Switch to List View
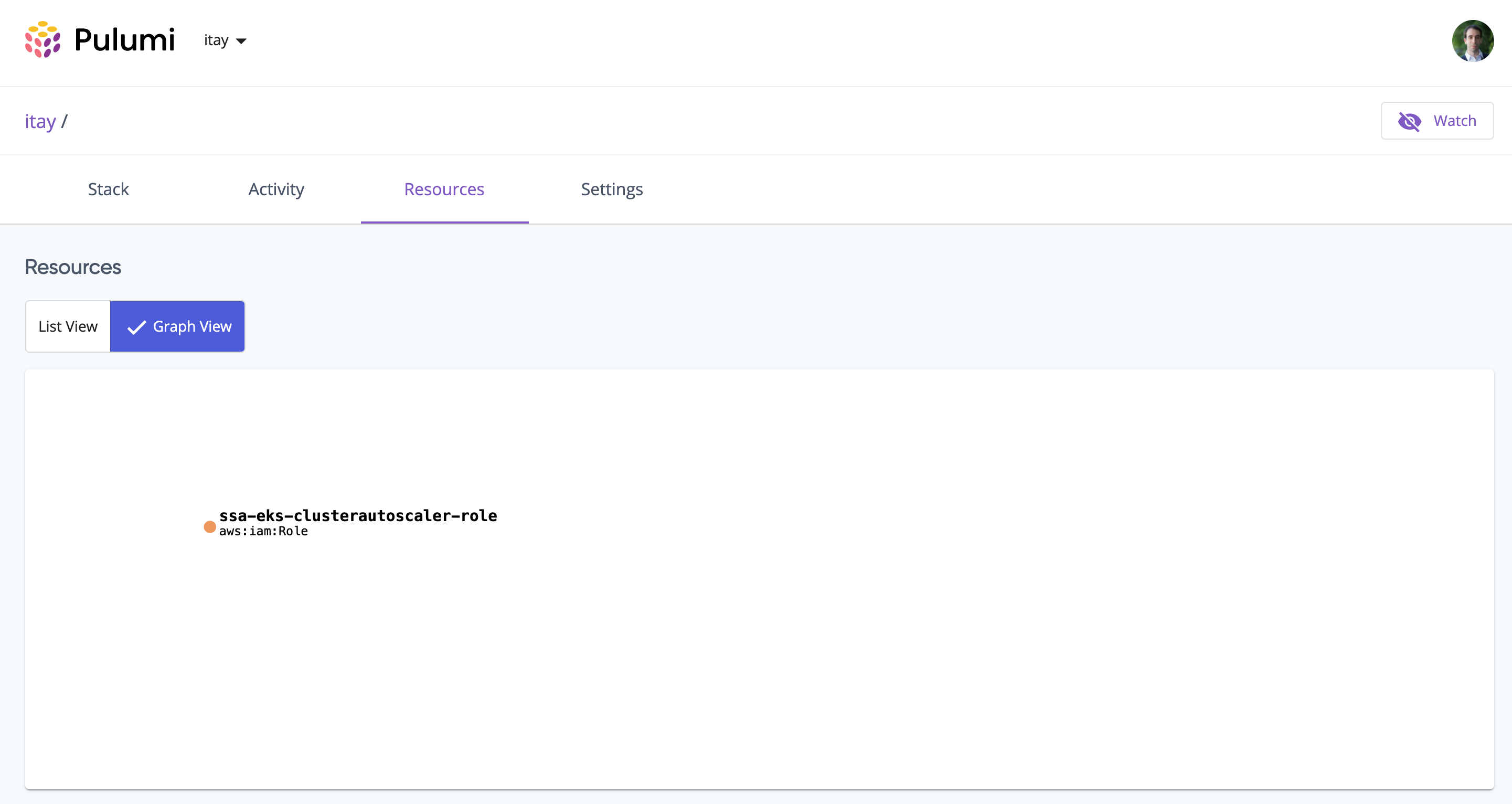Viewport: 1512px width, 804px height. click(68, 326)
